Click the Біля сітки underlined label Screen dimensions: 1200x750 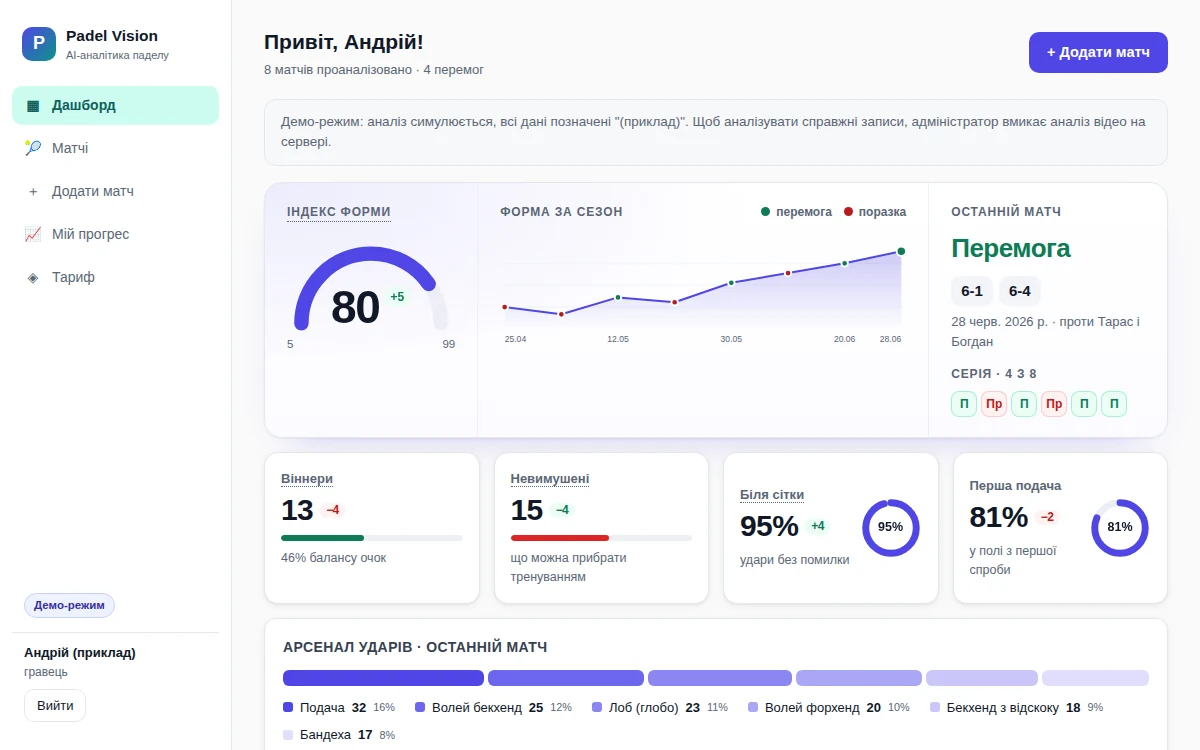tap(772, 495)
